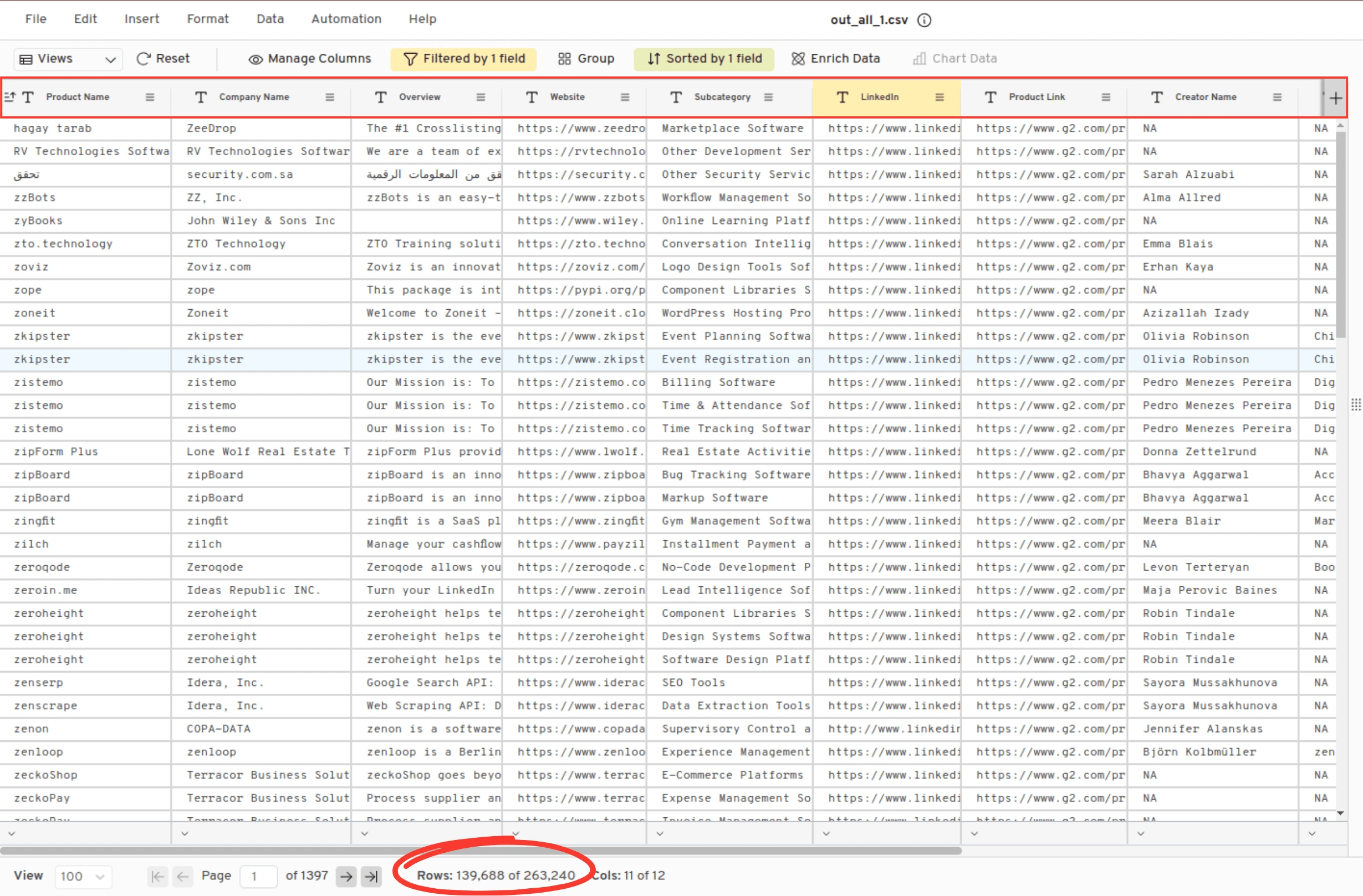
Task: Click the vertical scrollbar down arrow
Action: click(x=1340, y=813)
